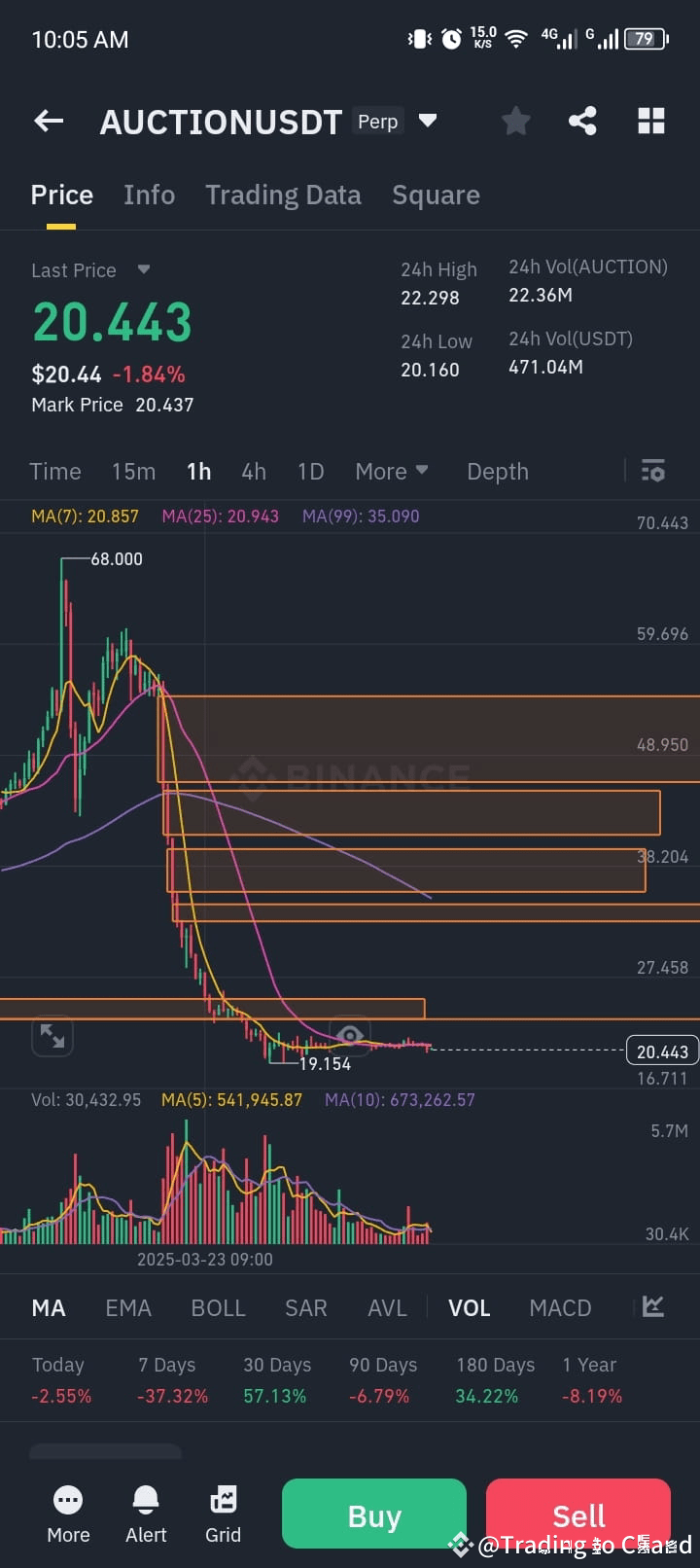Tap the back arrow icon

[49, 121]
